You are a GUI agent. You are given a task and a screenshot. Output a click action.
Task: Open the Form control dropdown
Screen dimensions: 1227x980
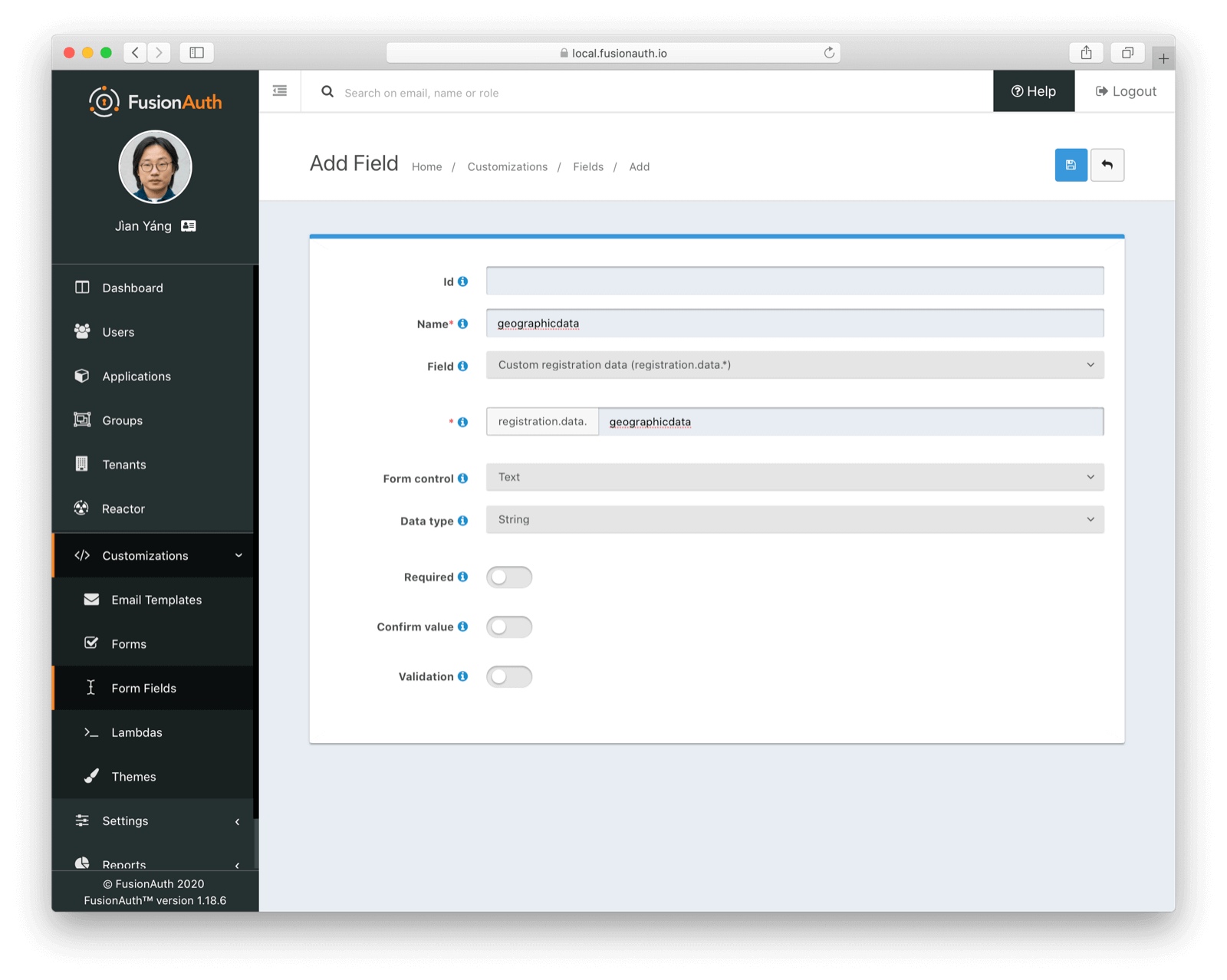794,477
